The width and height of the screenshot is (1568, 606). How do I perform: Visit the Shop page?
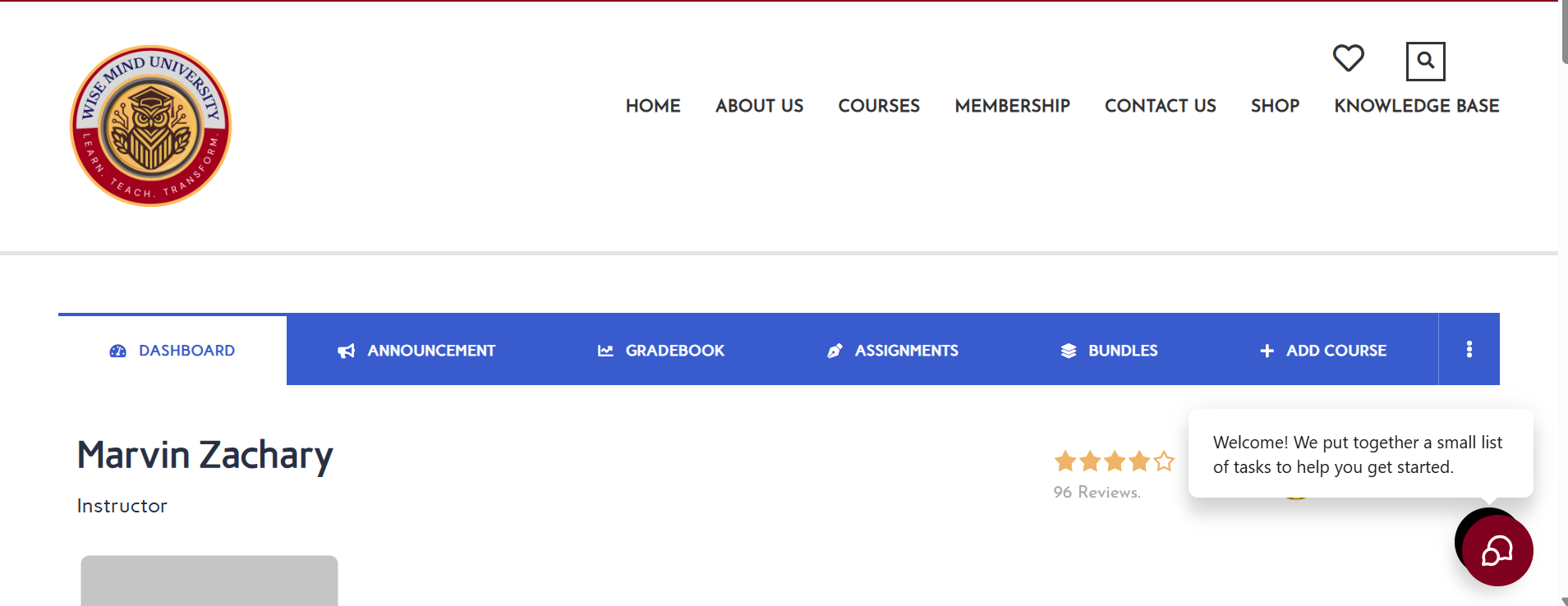coord(1275,106)
